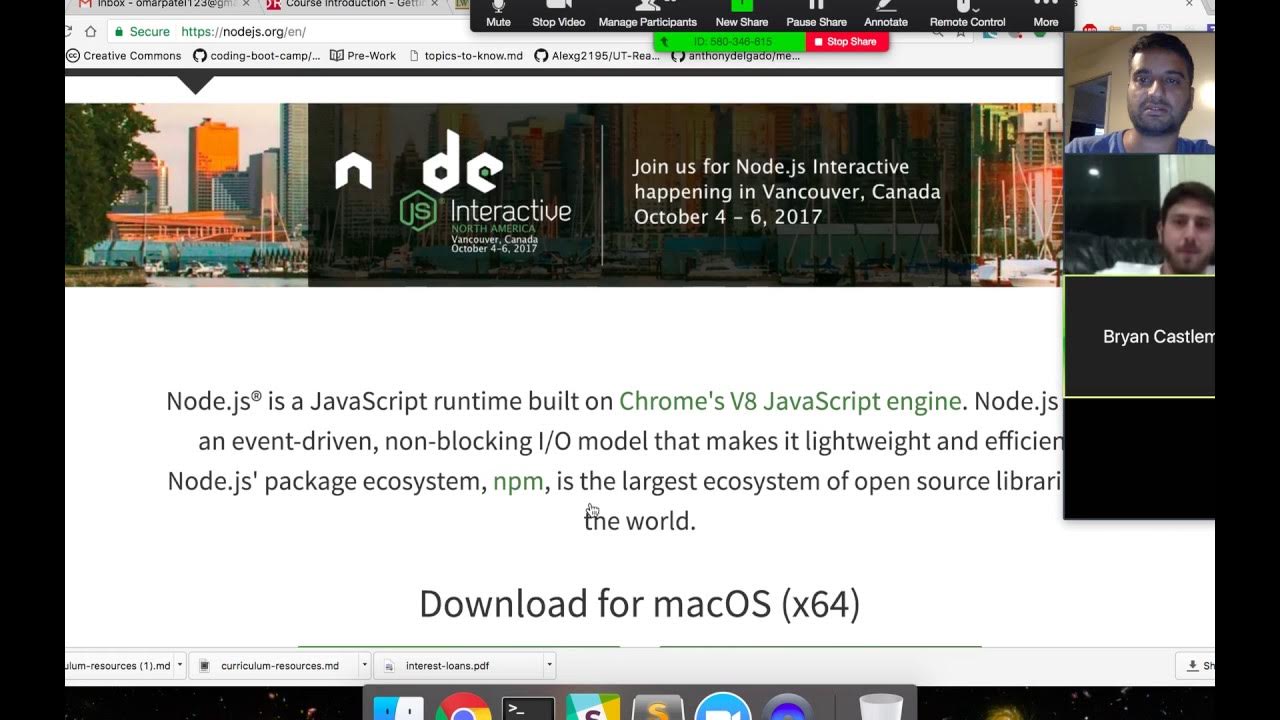Open the More options in Zoom
Screen dimensions: 1280x720
coord(1046,15)
